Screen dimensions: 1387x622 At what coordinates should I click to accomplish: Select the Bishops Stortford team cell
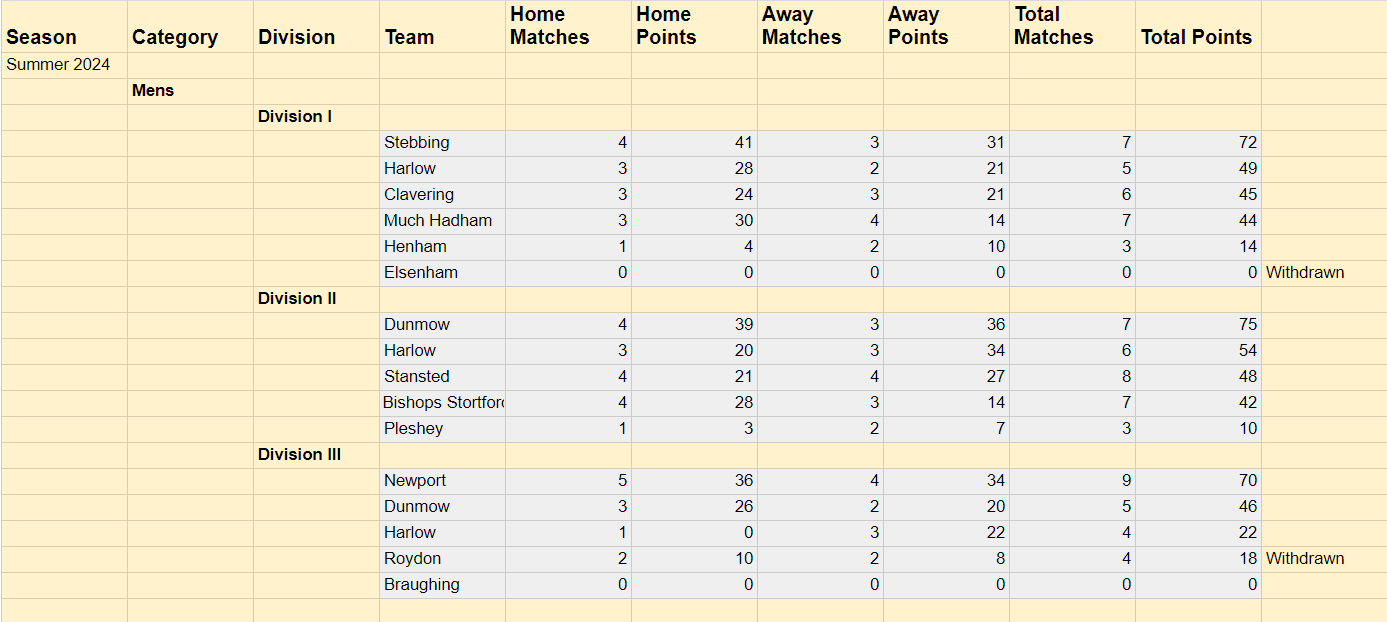[x=442, y=403]
